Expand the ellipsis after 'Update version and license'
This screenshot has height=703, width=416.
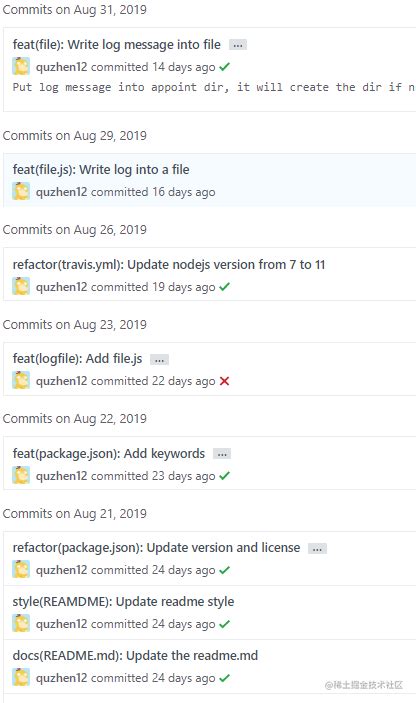317,549
